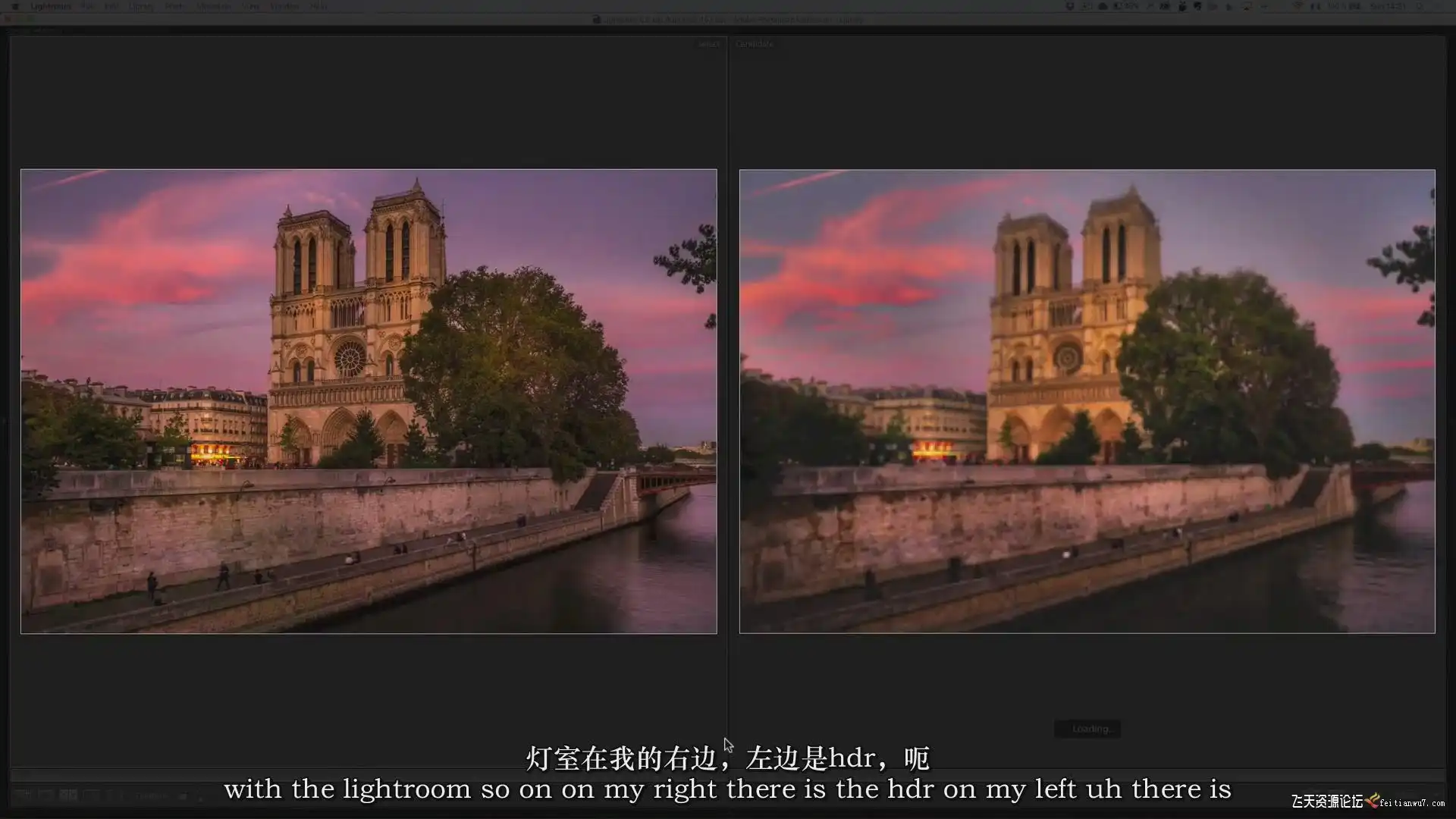The height and width of the screenshot is (819, 1456).
Task: Open the Help menu
Action: coord(318,6)
